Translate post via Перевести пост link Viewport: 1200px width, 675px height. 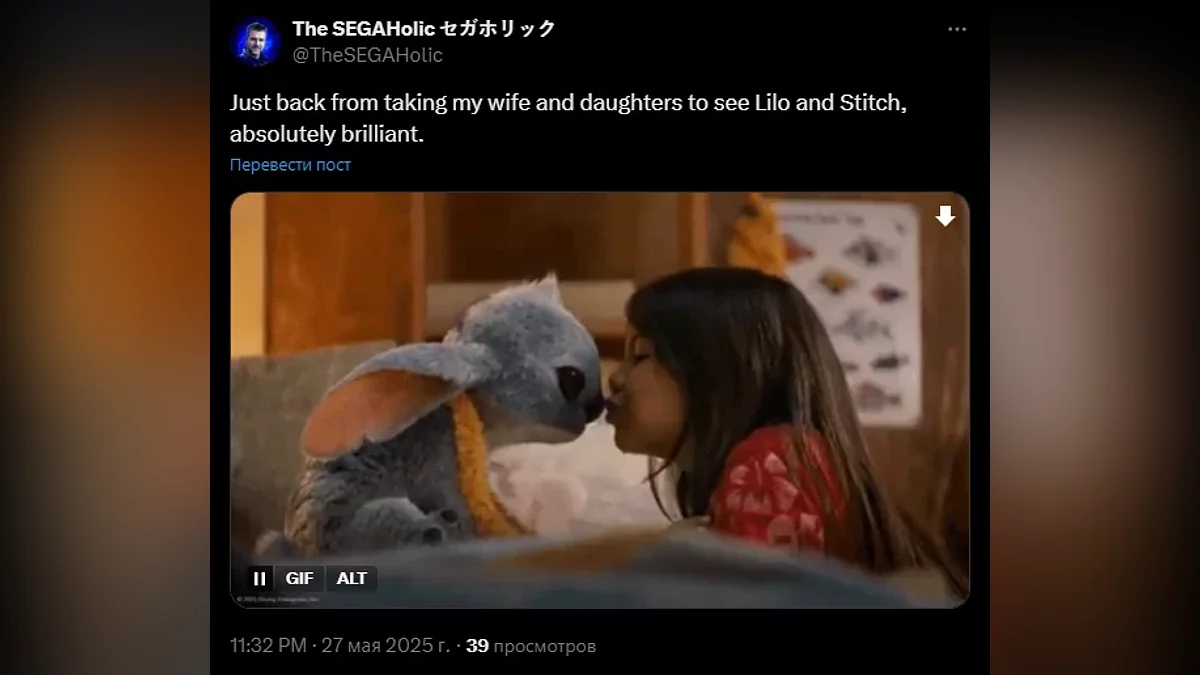click(x=290, y=165)
